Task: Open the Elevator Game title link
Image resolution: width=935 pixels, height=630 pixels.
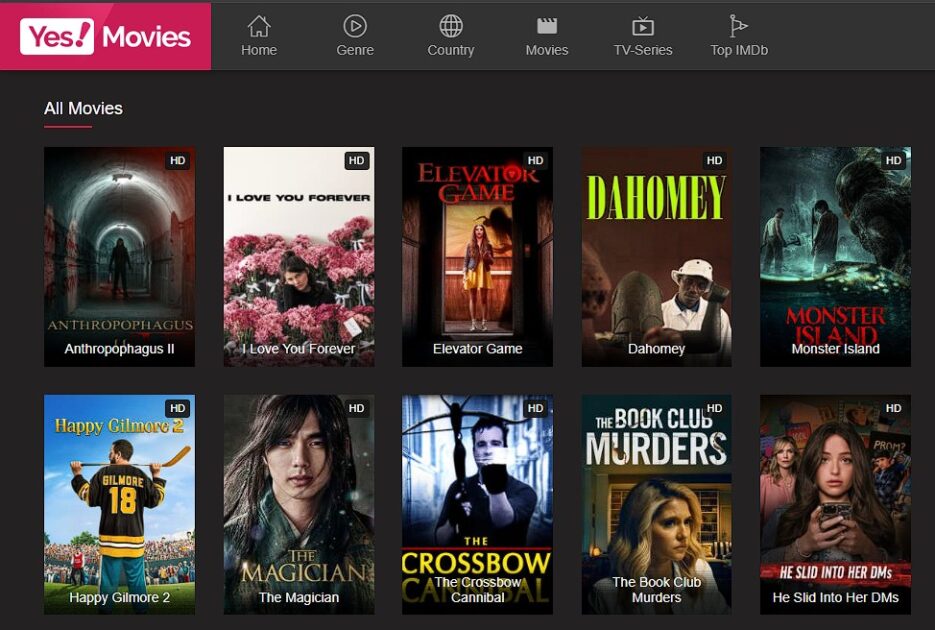Action: [478, 349]
